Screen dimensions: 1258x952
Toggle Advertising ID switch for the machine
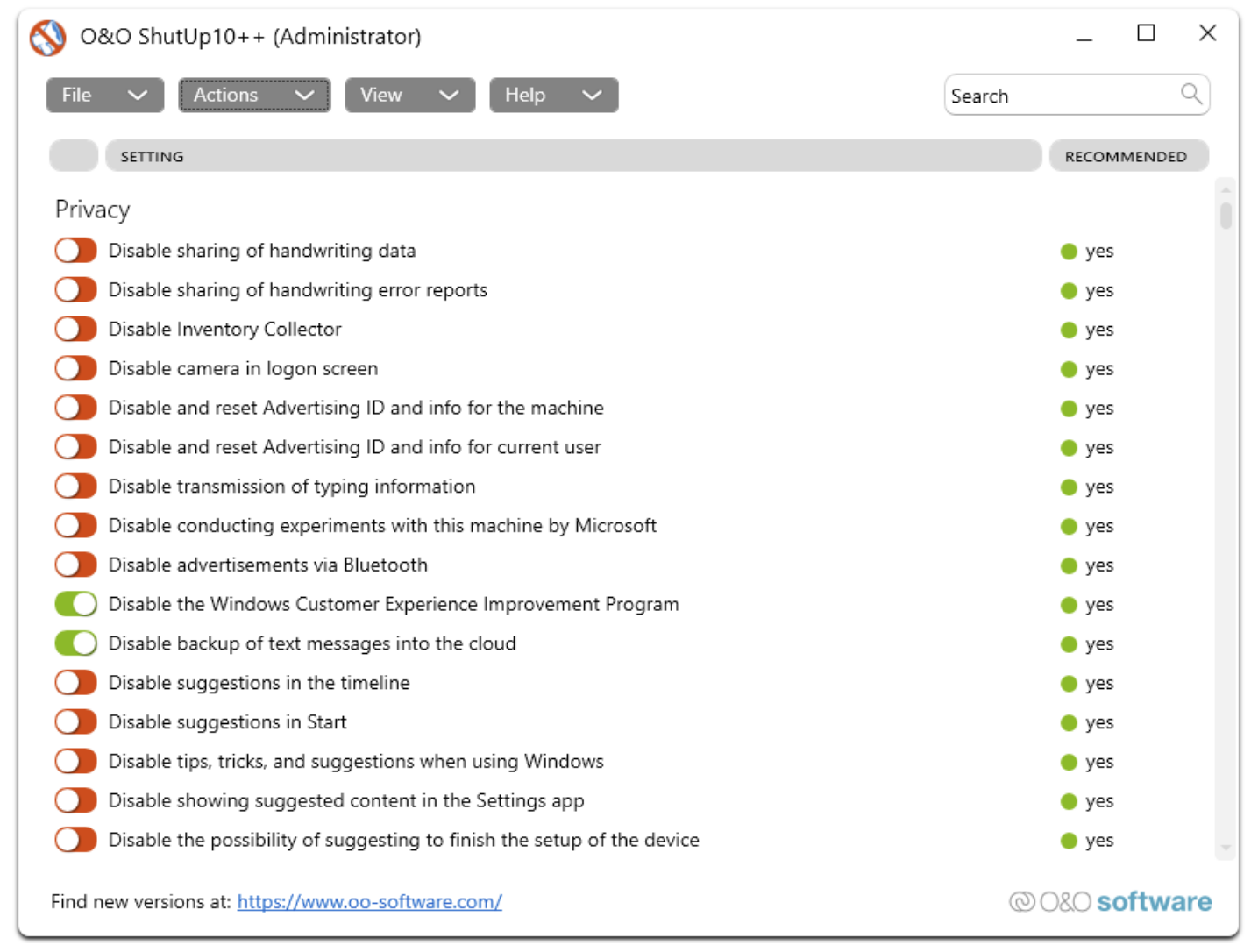75,408
